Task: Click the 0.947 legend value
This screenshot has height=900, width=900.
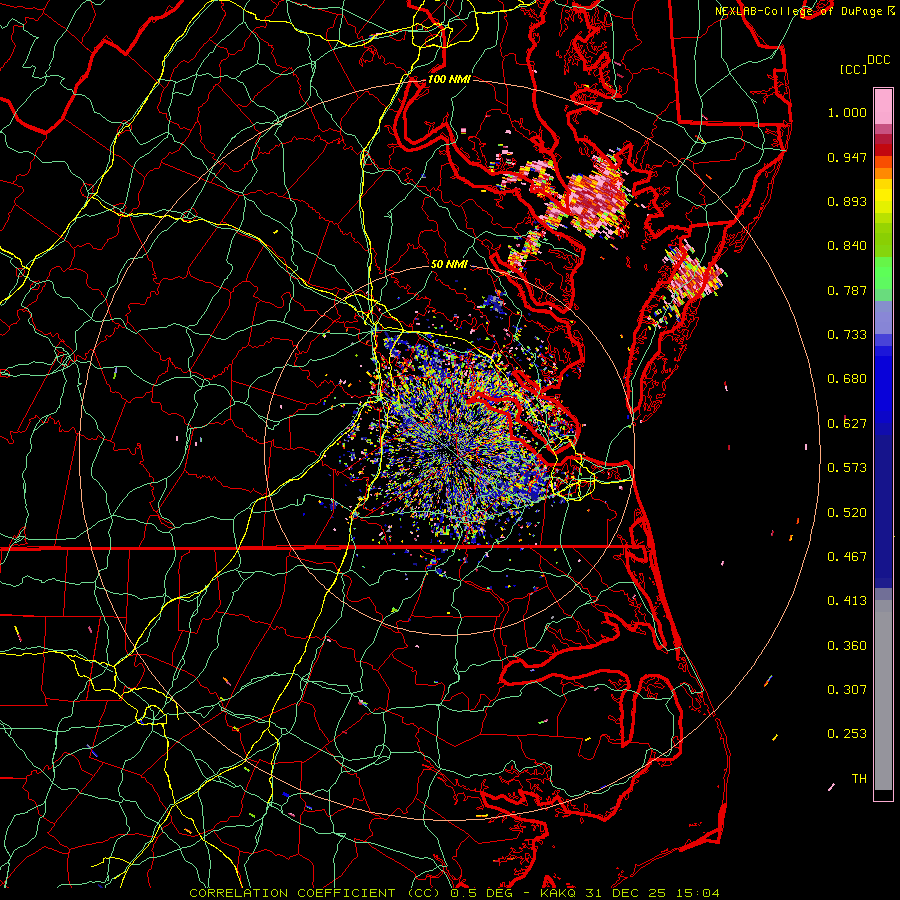Action: 847,157
